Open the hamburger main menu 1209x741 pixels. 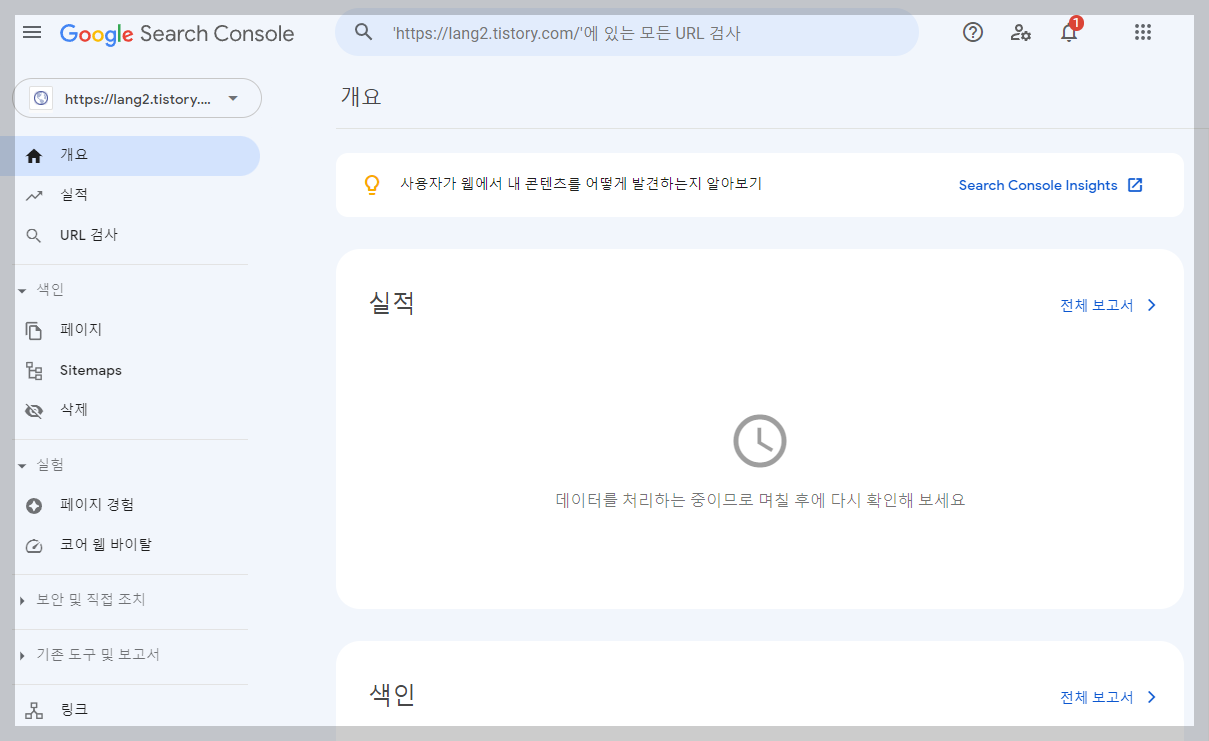click(32, 33)
